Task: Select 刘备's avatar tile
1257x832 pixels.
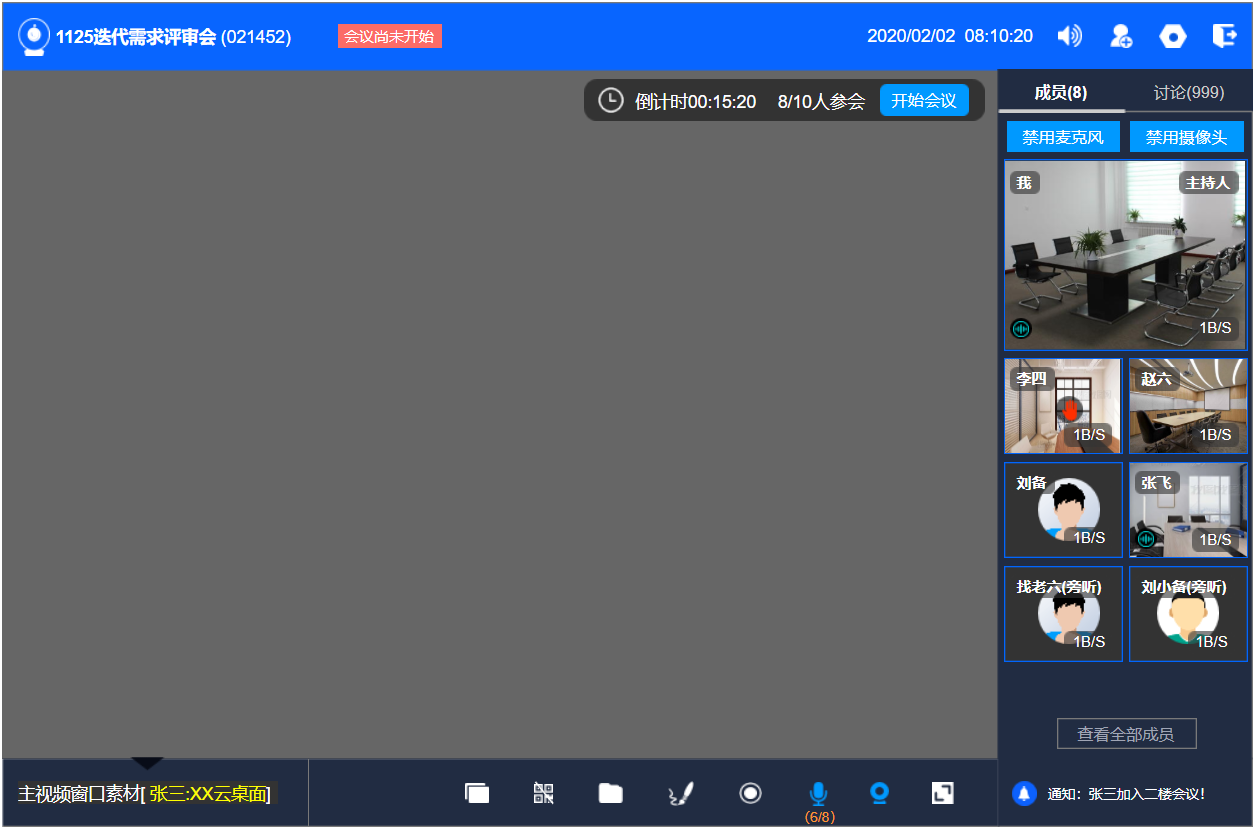Action: [1063, 510]
